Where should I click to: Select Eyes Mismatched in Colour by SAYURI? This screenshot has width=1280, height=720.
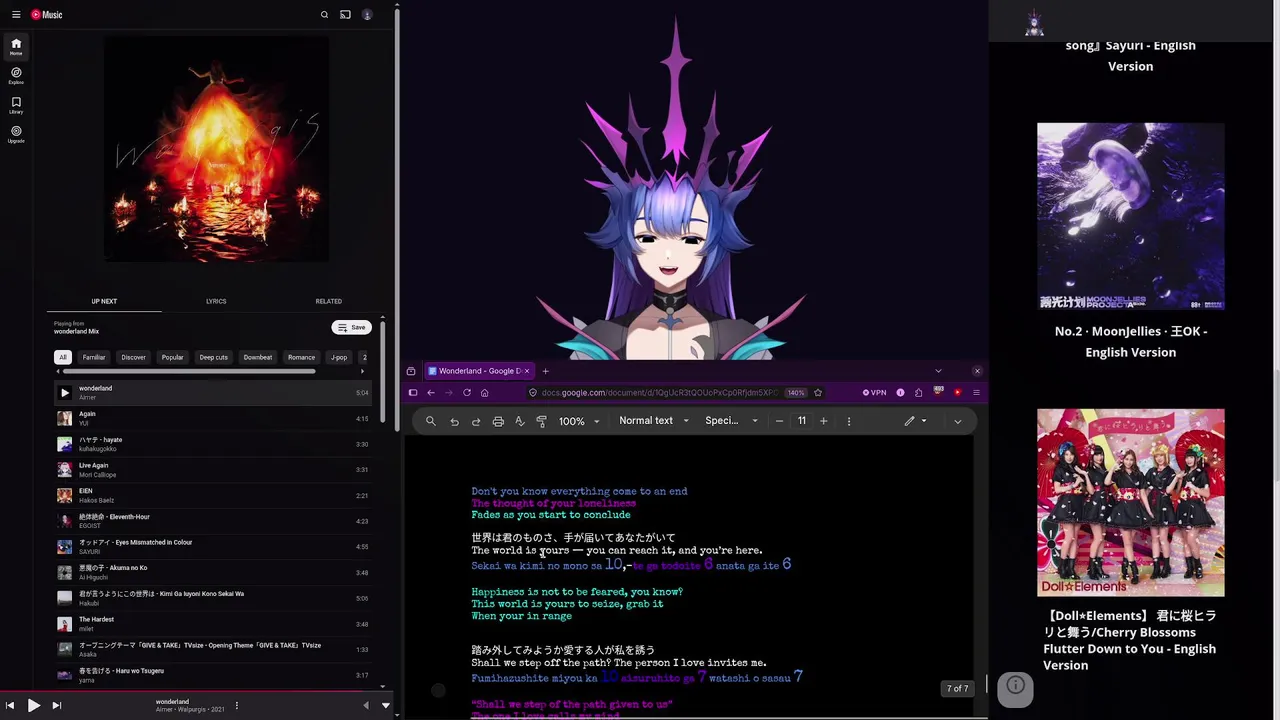(212, 547)
